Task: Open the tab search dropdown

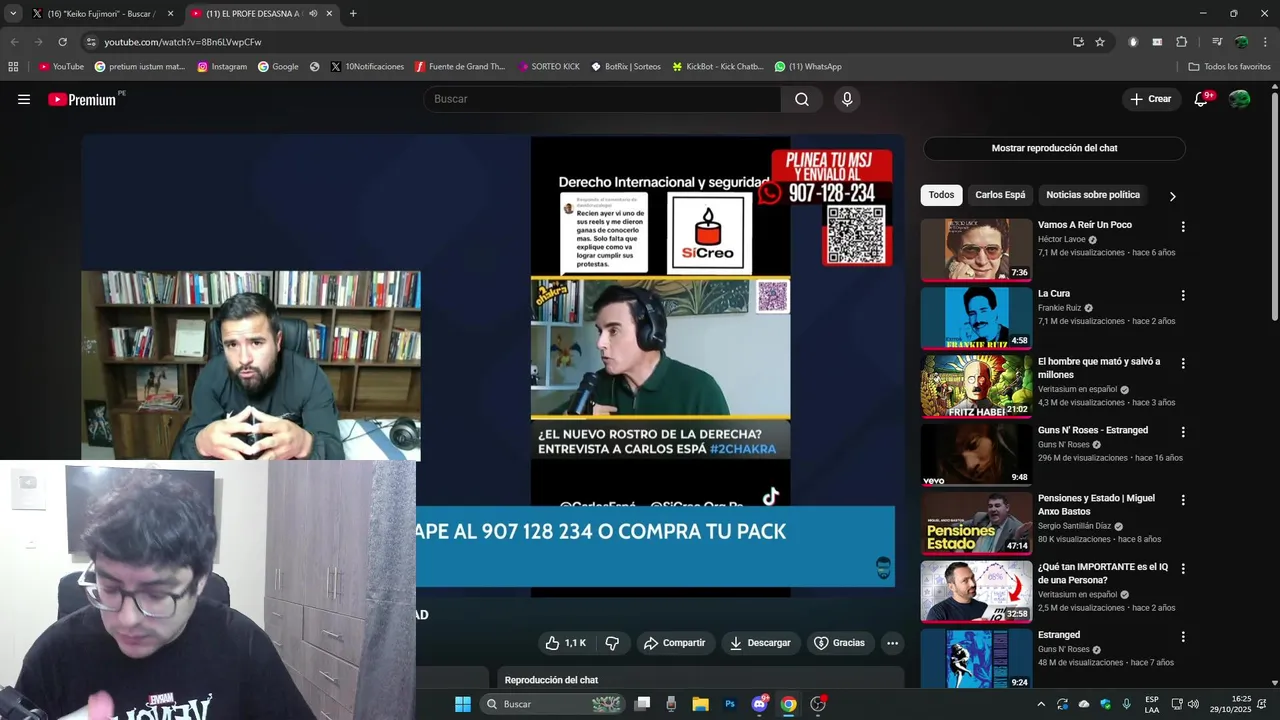Action: tap(13, 14)
